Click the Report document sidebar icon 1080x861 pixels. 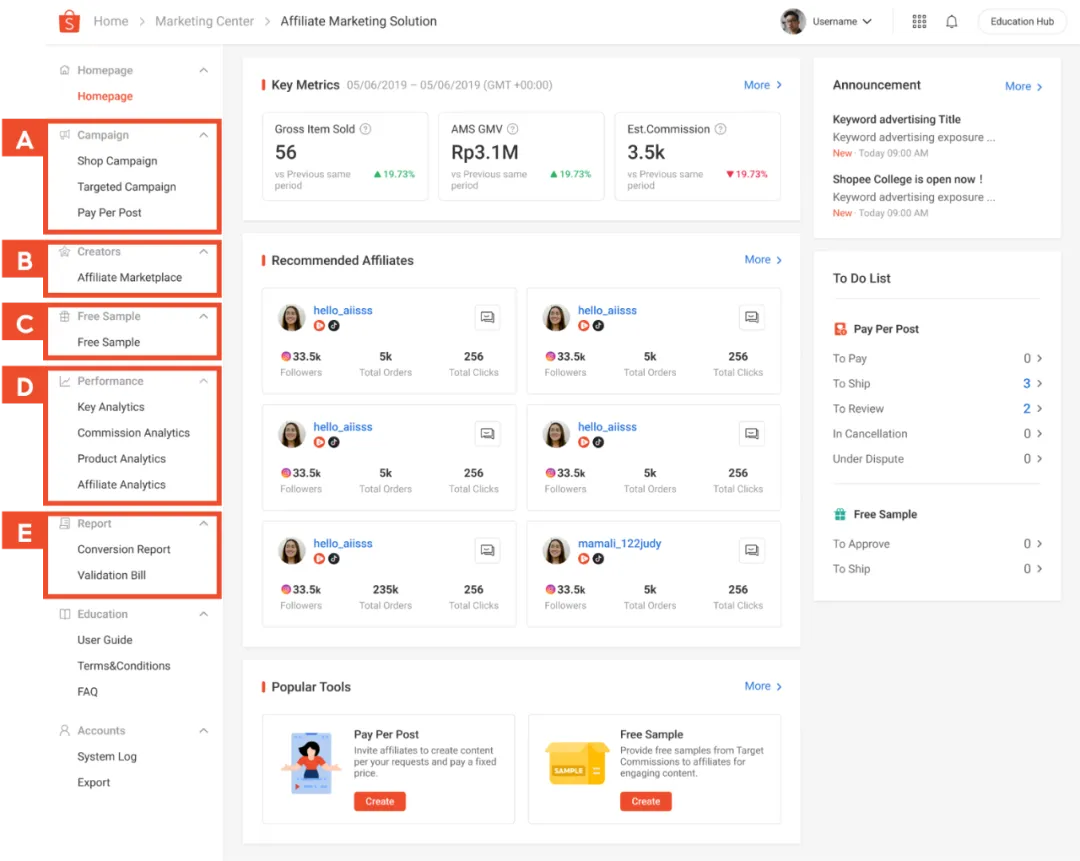(x=65, y=523)
